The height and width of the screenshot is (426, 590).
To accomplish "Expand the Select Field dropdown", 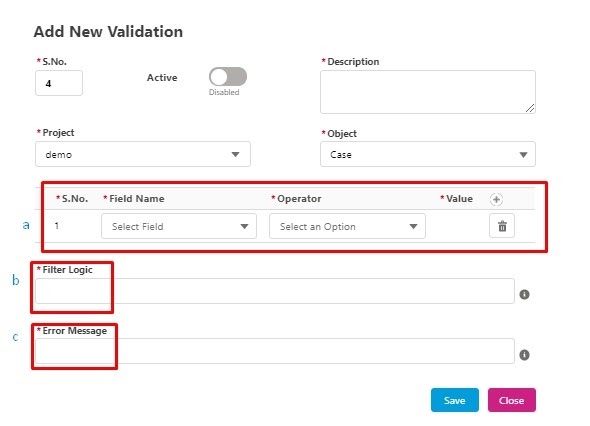I will pos(179,226).
